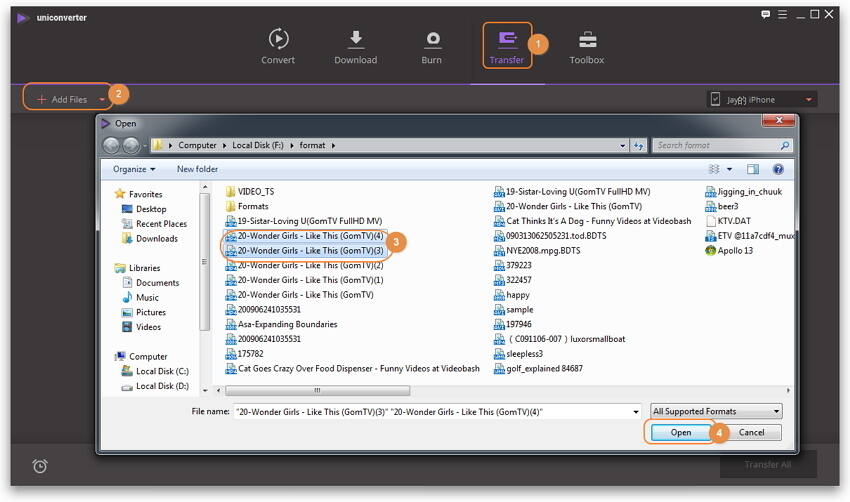Click the schedule alarm clock icon

[x=40, y=466]
